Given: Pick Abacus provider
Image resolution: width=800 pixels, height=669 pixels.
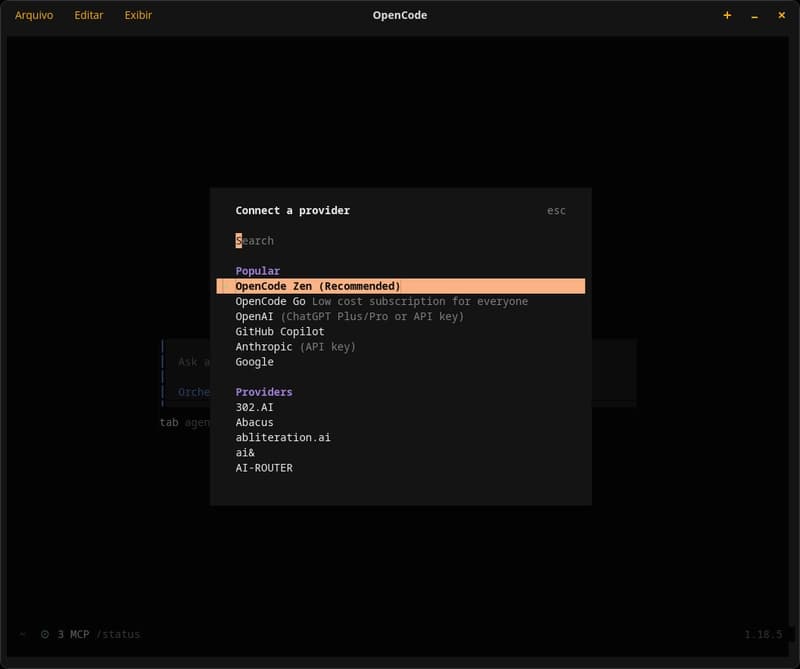Looking at the screenshot, I should click(x=401, y=423).
